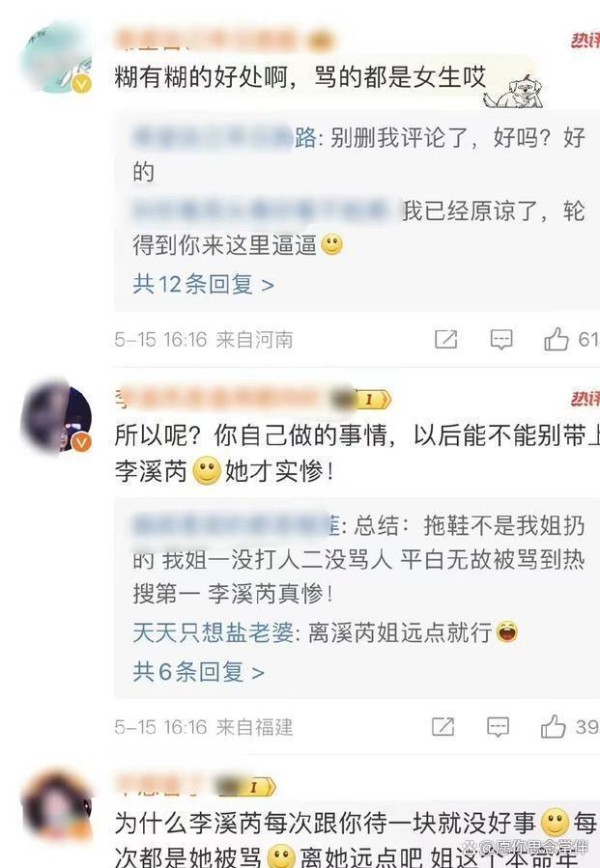600x868 pixels.
Task: Like the comment posted from 福建
Action: [x=554, y=726]
